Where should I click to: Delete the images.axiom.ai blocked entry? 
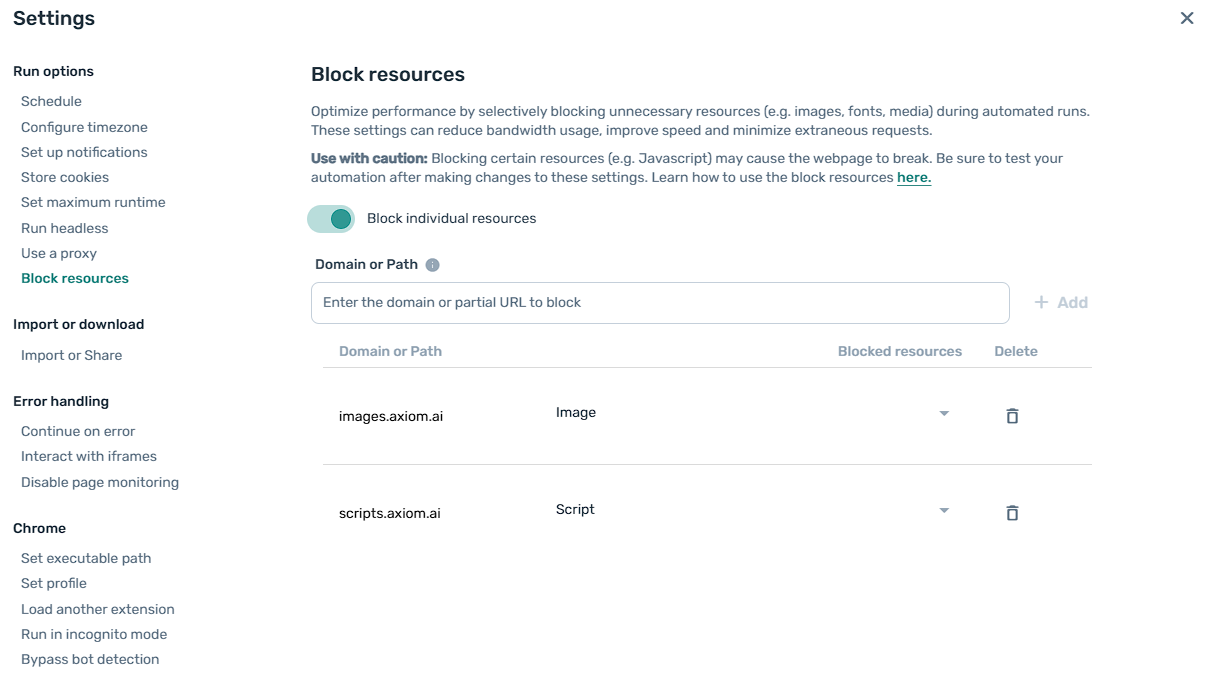[1012, 416]
